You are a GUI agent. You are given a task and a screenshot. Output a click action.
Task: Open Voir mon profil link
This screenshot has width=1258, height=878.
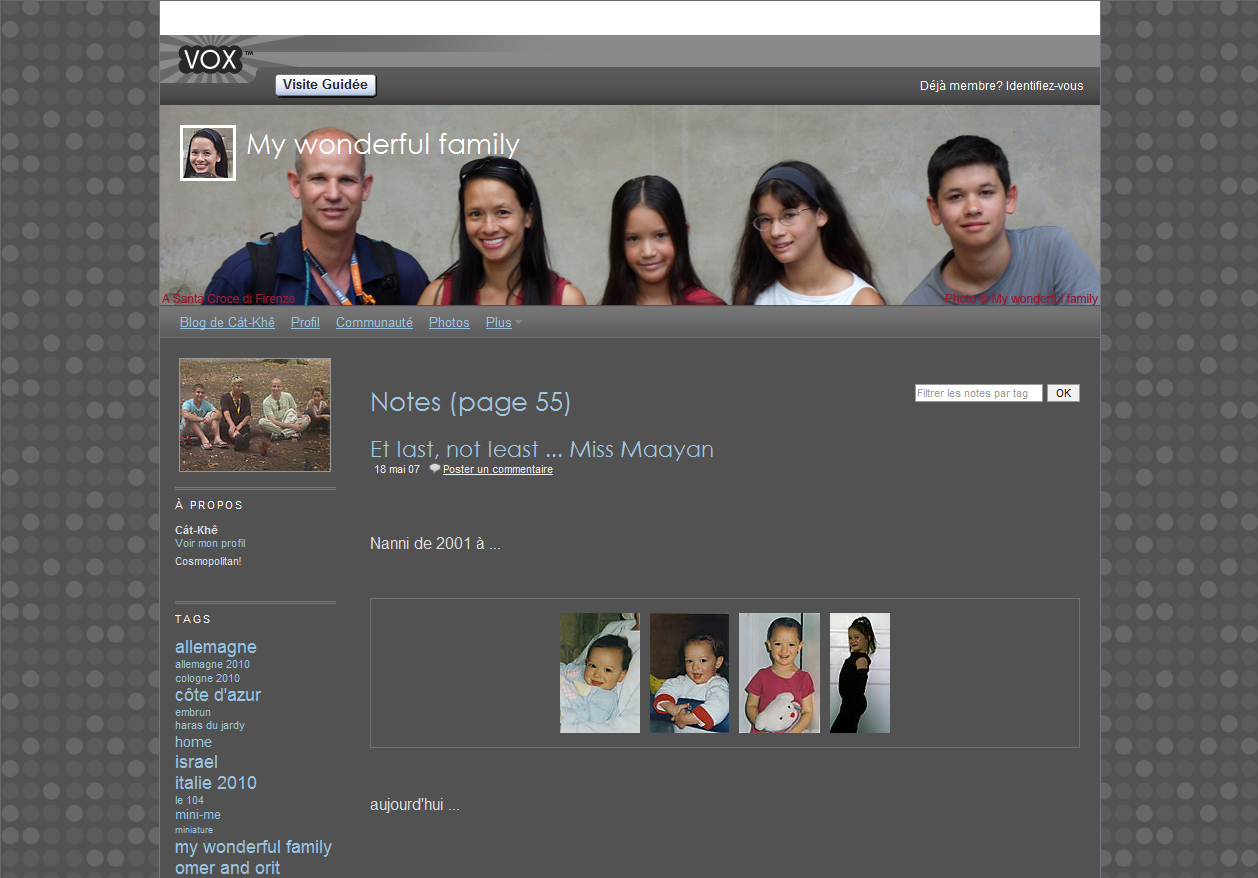(x=210, y=544)
